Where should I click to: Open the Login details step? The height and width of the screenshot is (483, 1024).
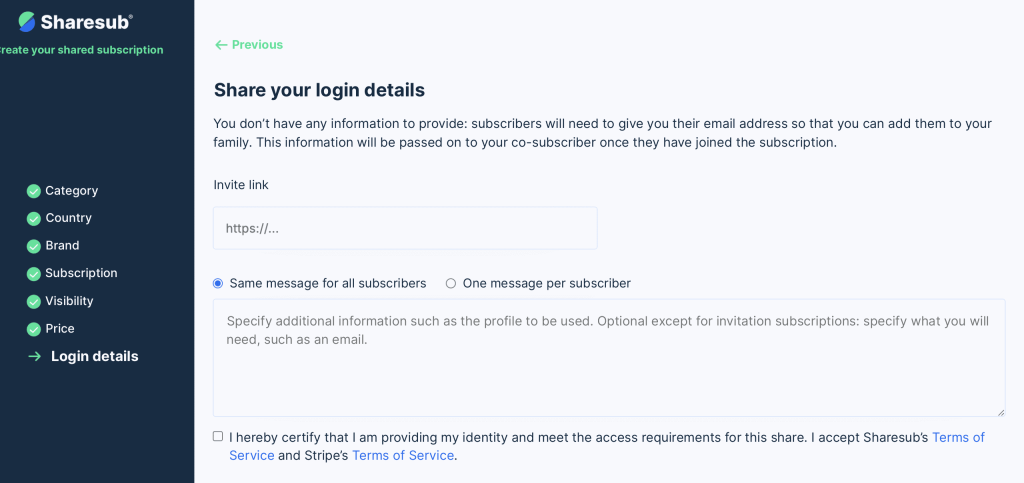(x=95, y=356)
